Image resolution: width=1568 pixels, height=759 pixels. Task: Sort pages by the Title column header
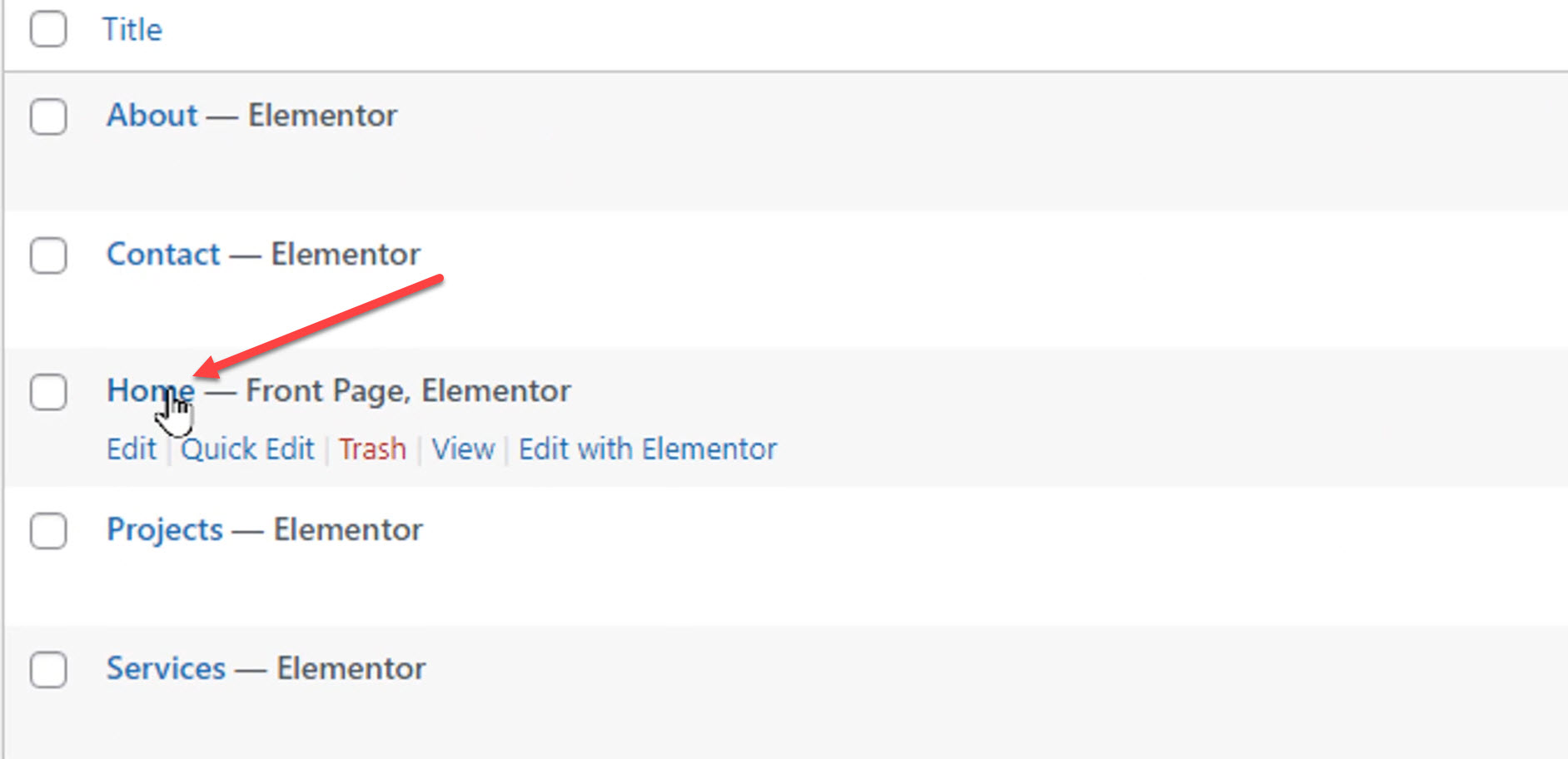132,30
